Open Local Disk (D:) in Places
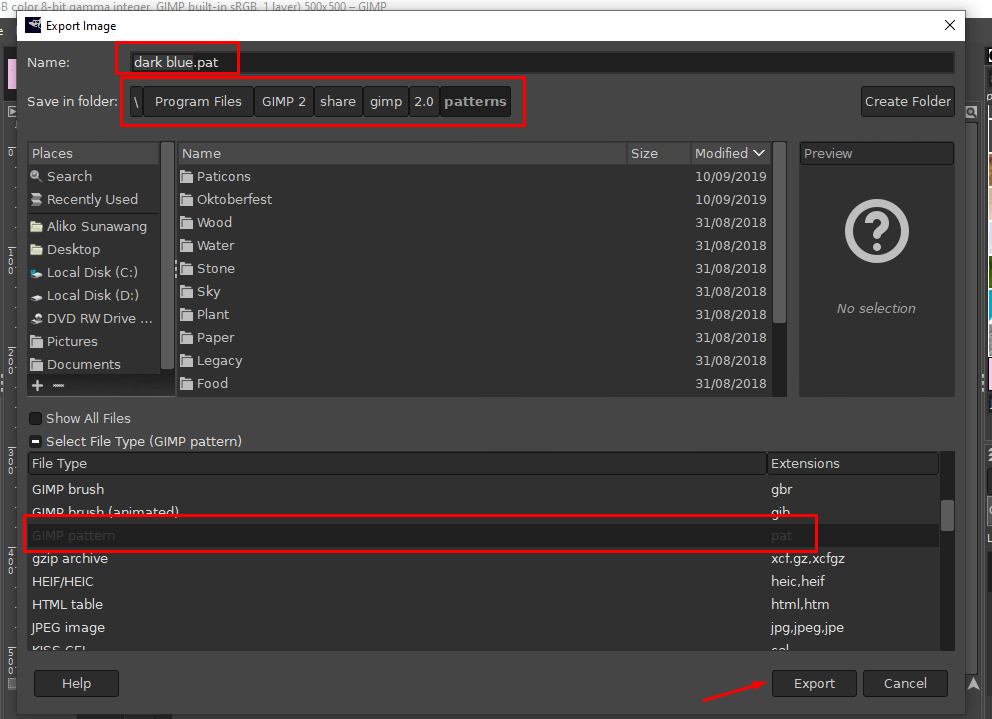This screenshot has width=992, height=719. [x=94, y=296]
